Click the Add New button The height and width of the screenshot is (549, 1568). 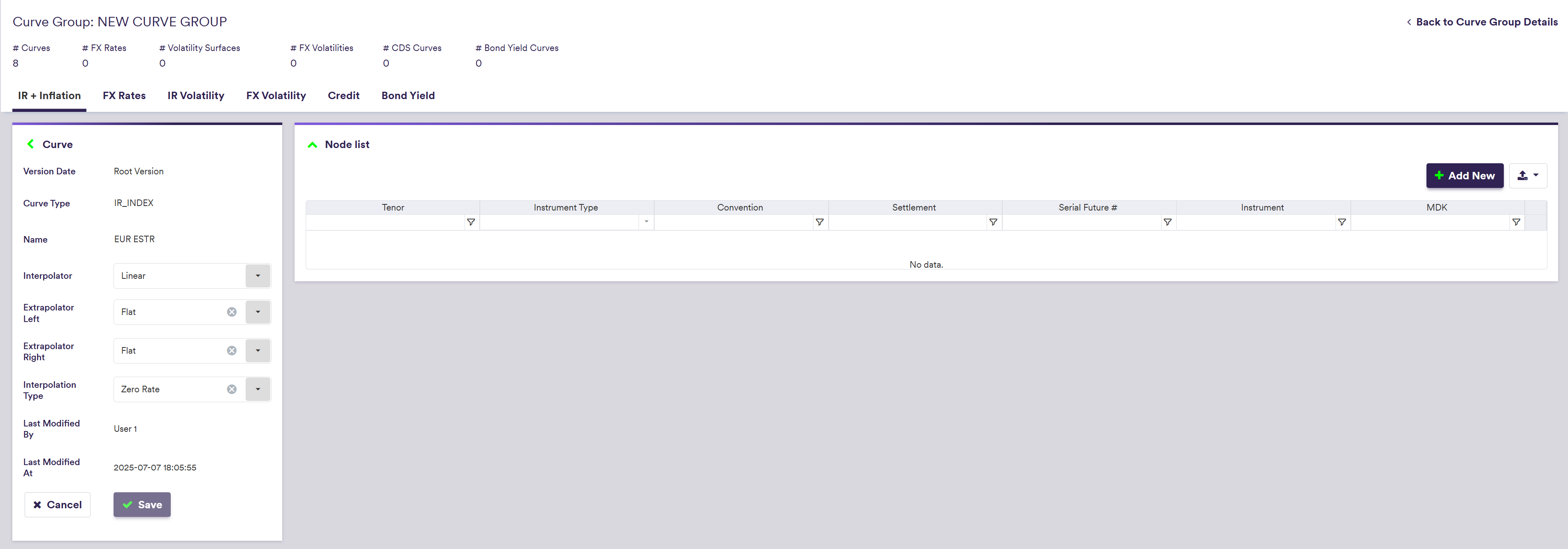(x=1464, y=176)
